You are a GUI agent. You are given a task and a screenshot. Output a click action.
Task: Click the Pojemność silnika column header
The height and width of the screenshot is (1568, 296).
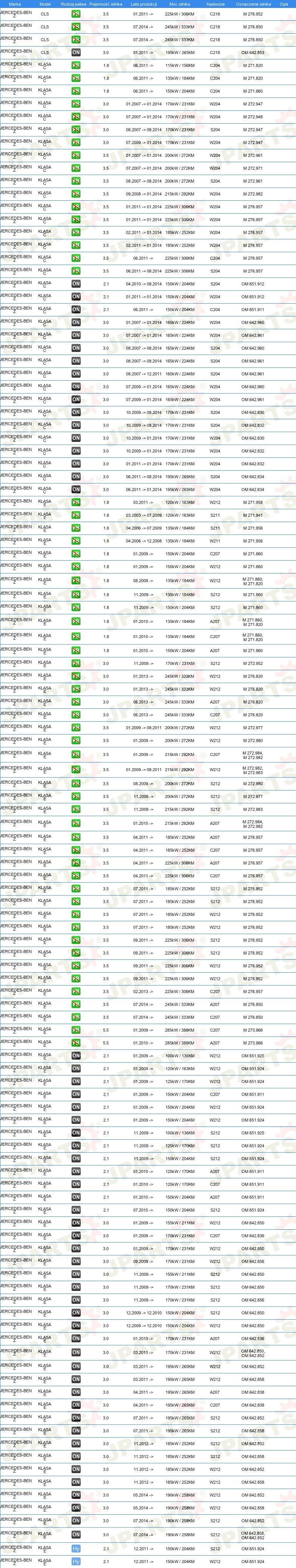click(106, 4)
